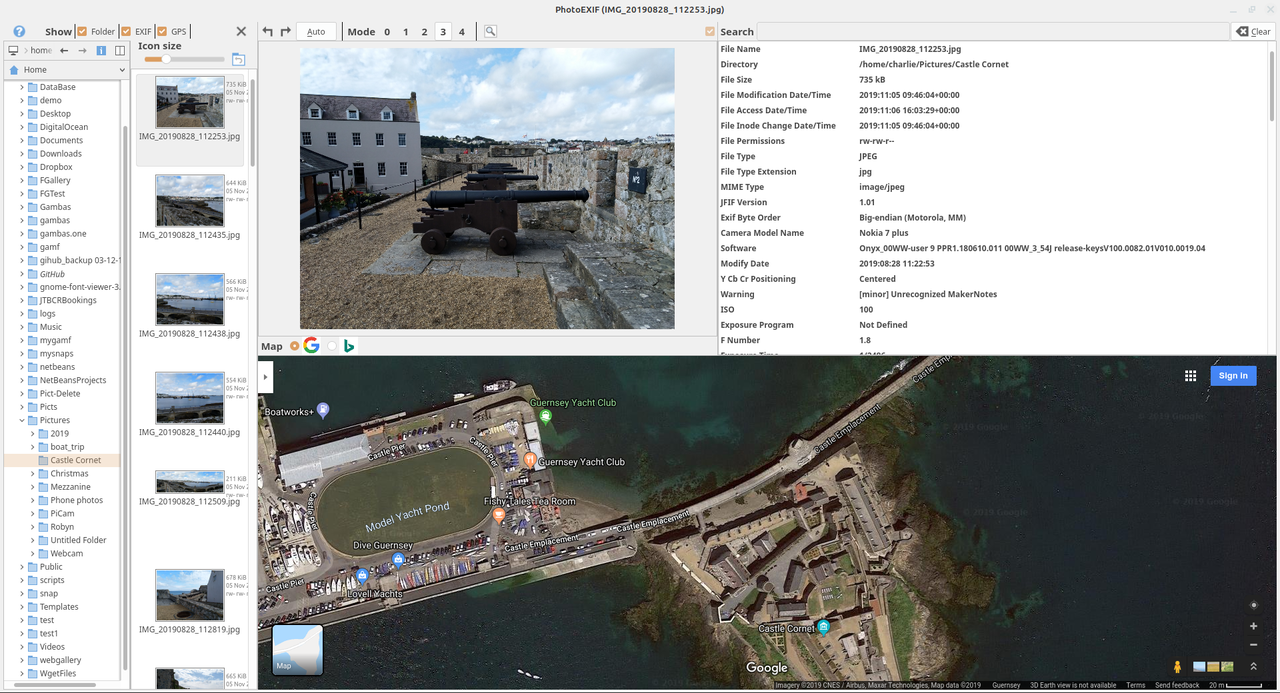Viewport: 1280px width, 693px height.
Task: Close the side panel with the X icon
Action: (x=241, y=32)
